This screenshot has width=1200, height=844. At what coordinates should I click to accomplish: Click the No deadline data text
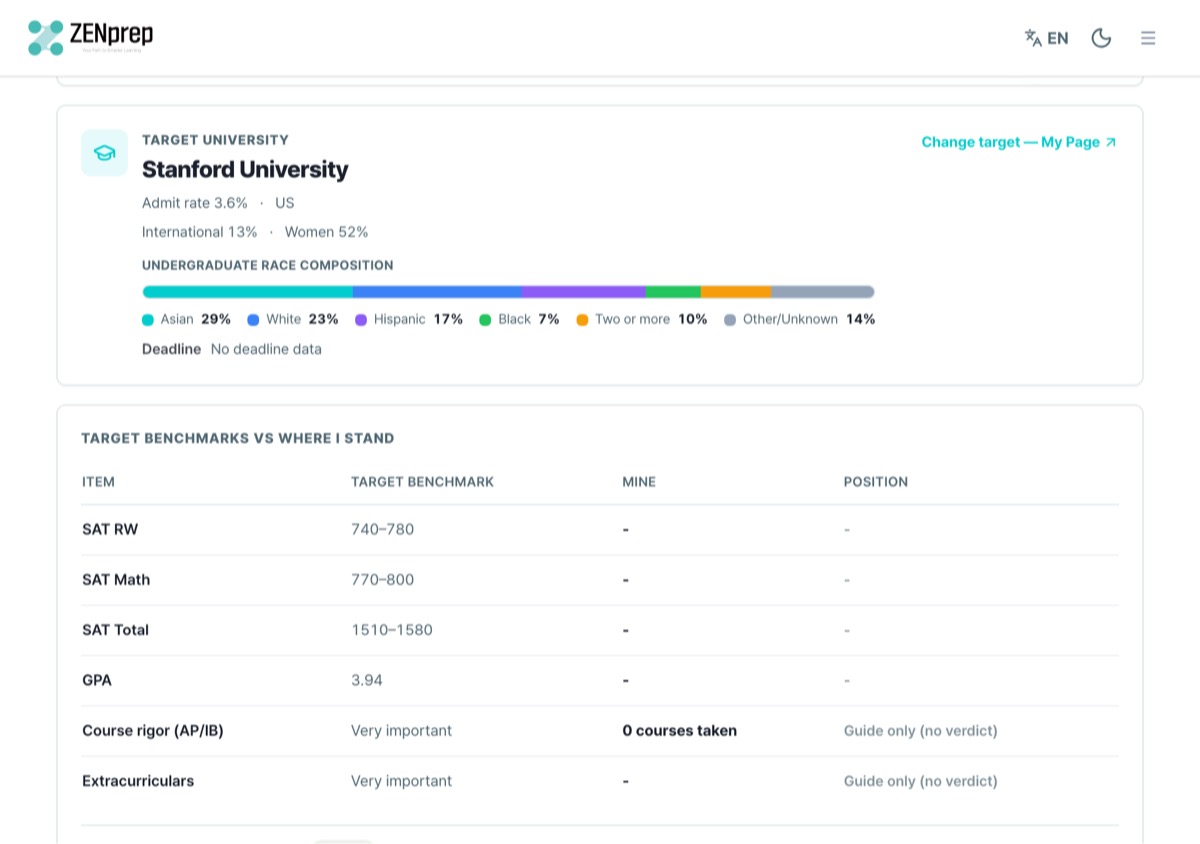click(266, 349)
